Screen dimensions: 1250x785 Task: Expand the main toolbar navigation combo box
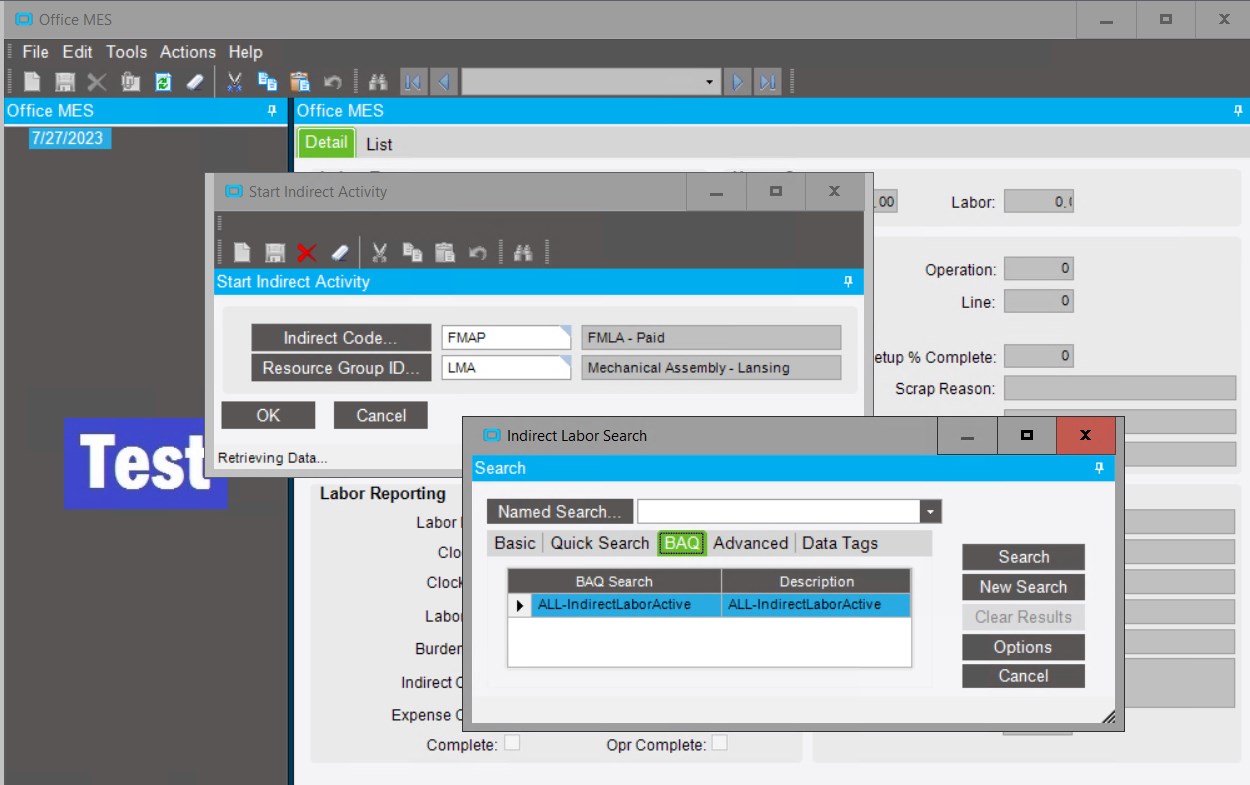click(709, 82)
